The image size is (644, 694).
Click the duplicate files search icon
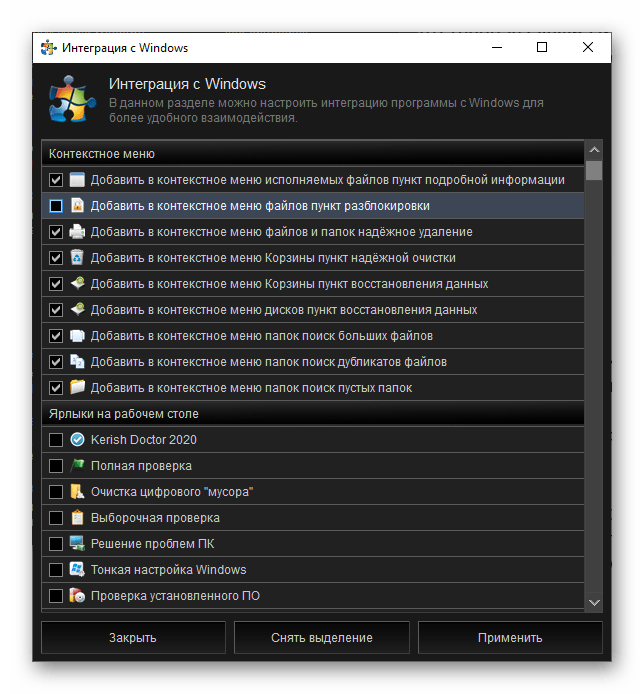coord(77,362)
